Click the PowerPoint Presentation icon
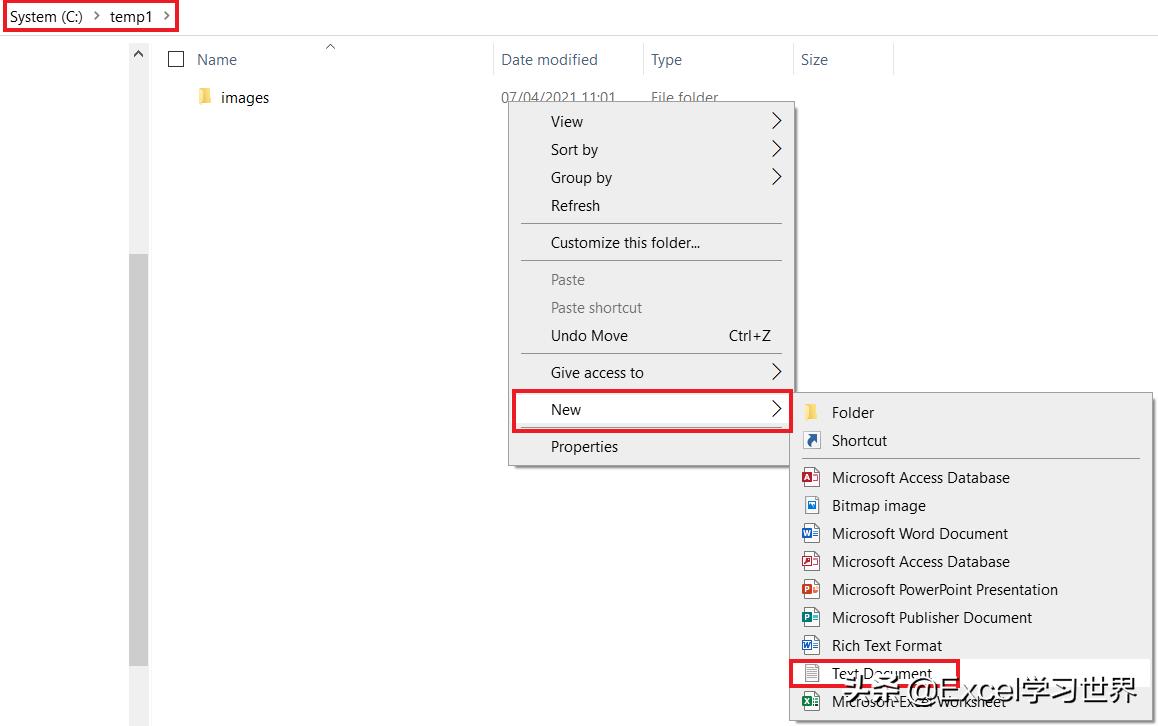1158x726 pixels. tap(812, 589)
